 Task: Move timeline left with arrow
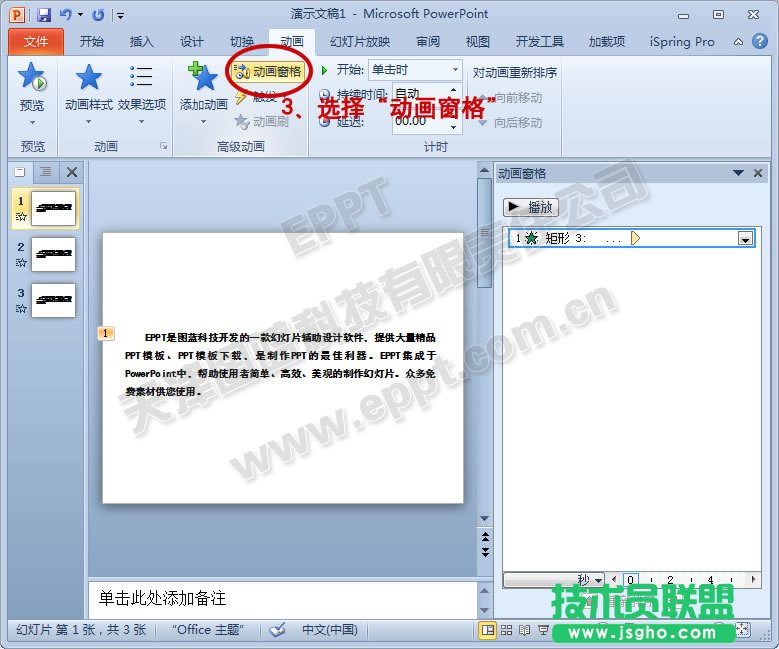[x=614, y=579]
